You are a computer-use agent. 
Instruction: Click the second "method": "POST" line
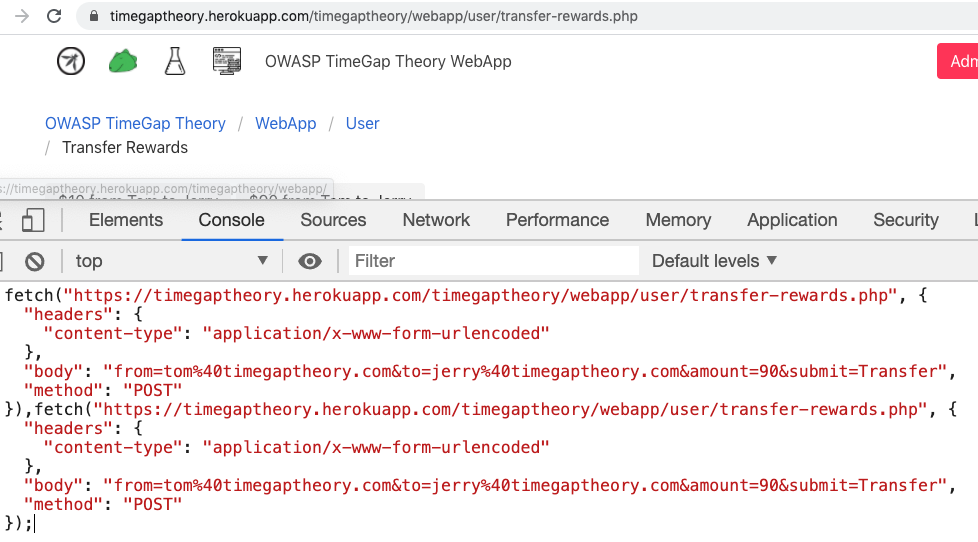pos(103,505)
